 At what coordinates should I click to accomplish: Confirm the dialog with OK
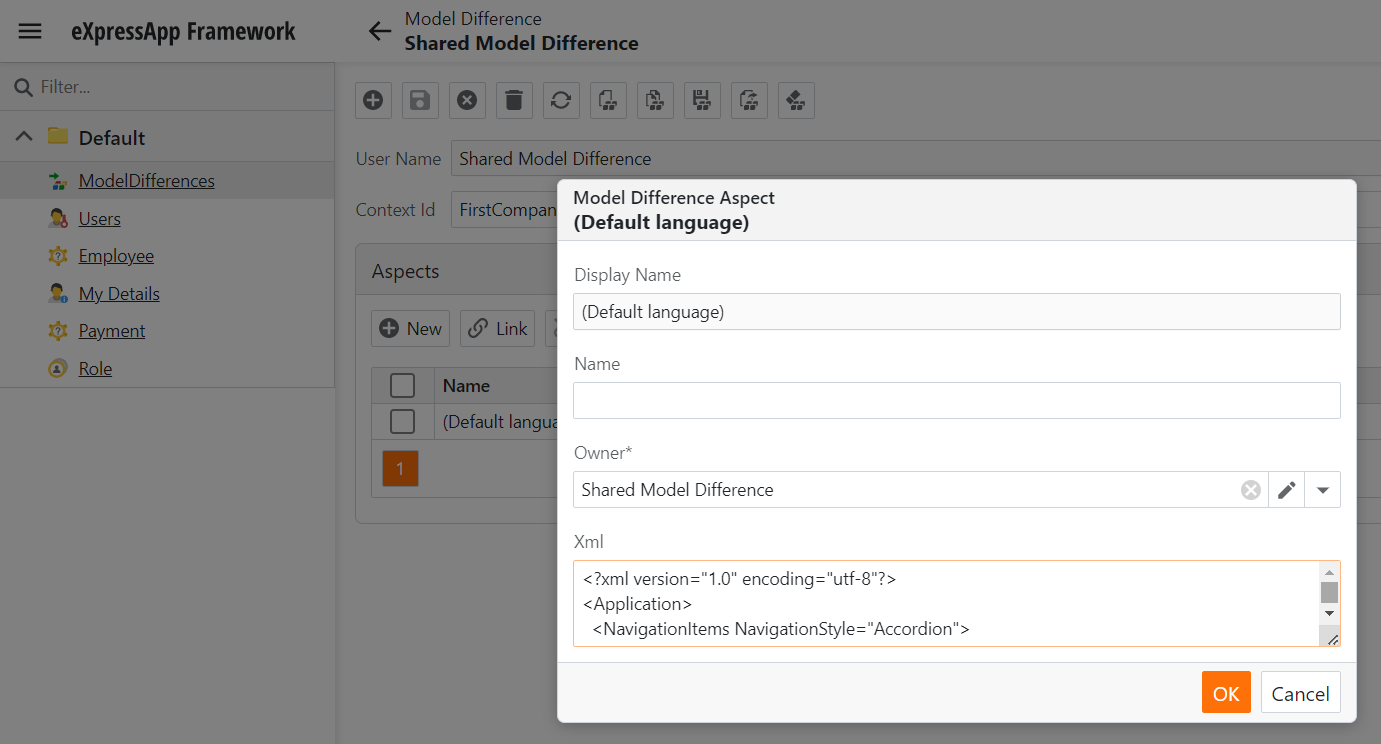[x=1226, y=692]
